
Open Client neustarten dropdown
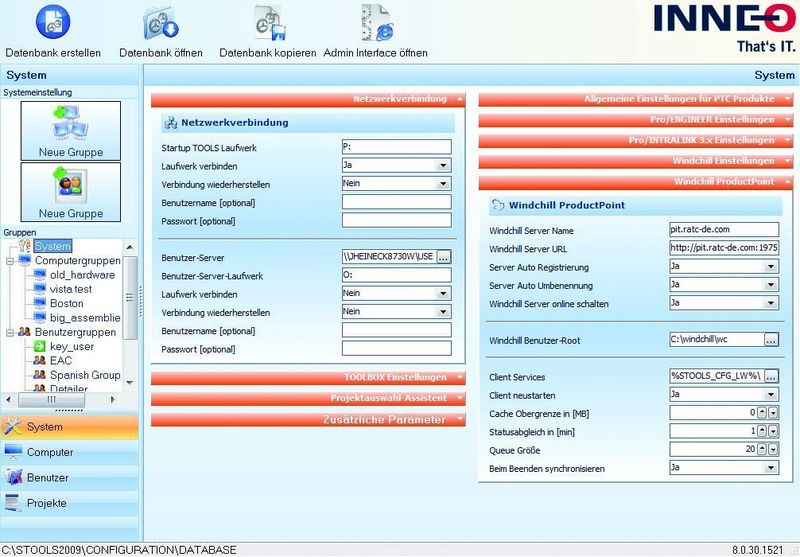770,394
